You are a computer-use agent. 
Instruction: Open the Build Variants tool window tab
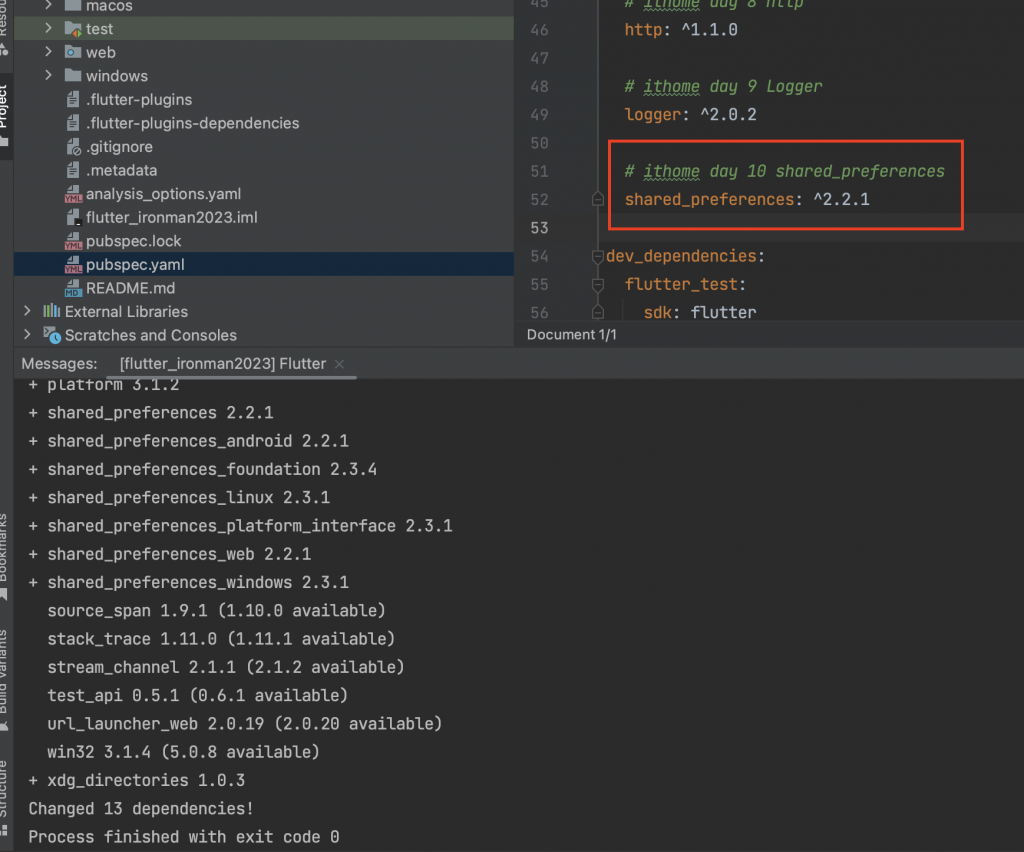click(4, 679)
